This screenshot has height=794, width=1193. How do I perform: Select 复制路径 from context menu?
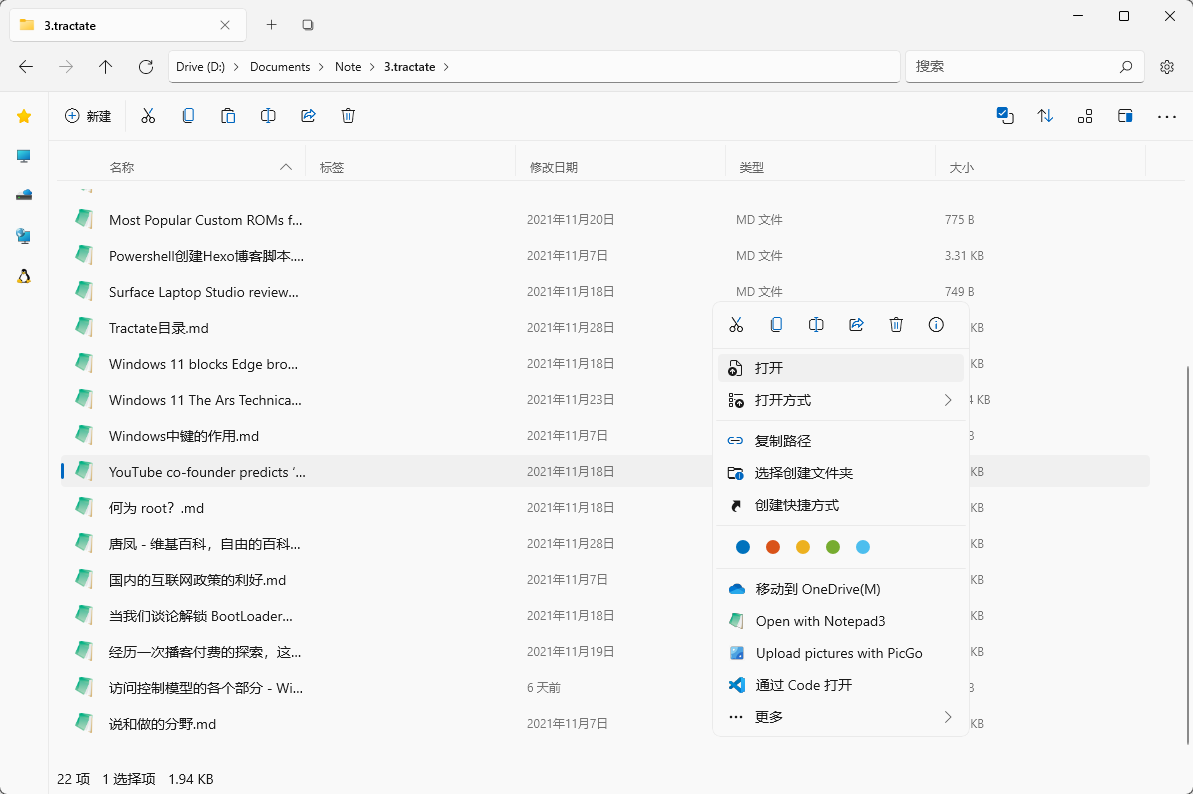pos(782,441)
